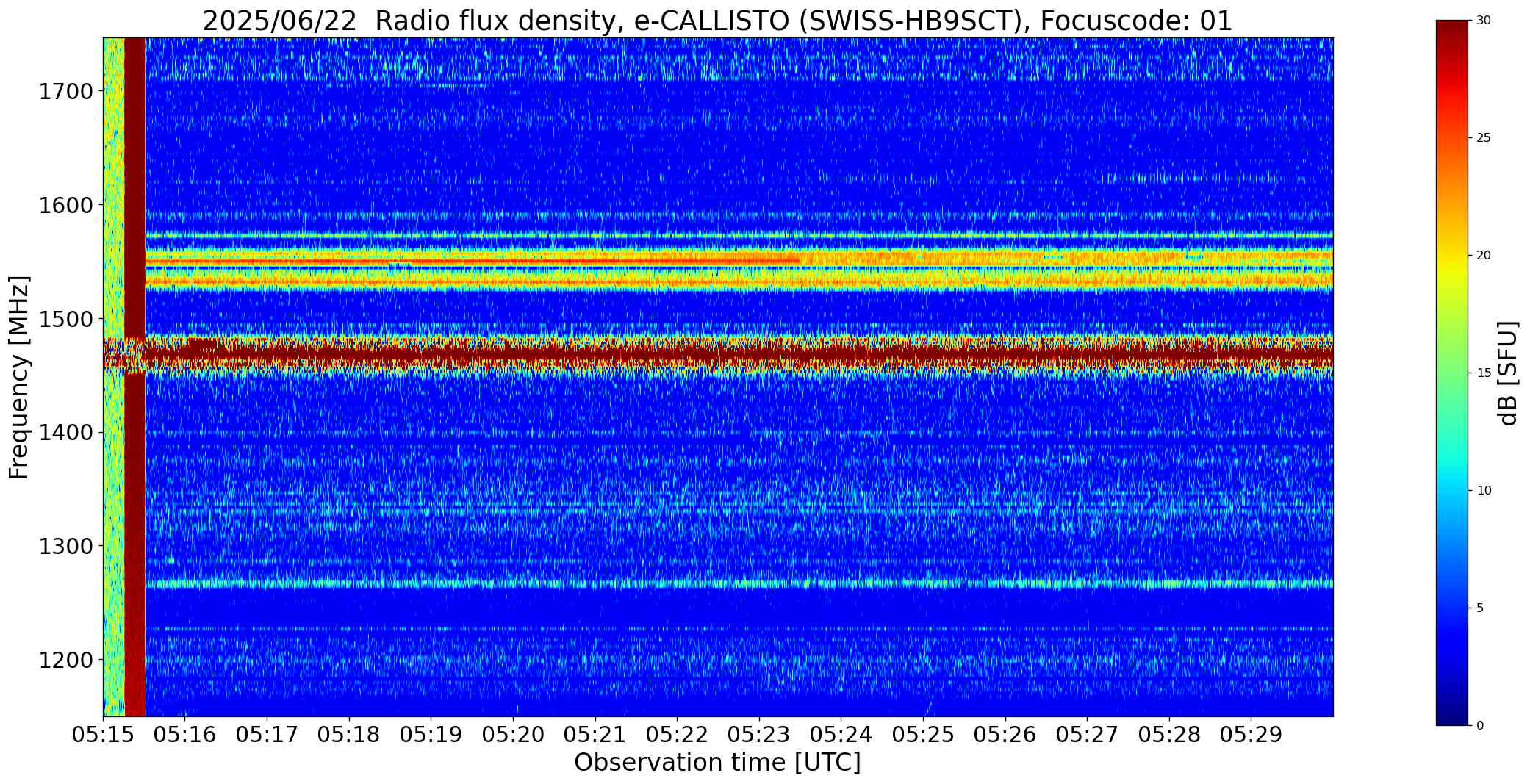The image size is (1530, 784).
Task: Click the 1600 frequency tick label
Action: (65, 205)
